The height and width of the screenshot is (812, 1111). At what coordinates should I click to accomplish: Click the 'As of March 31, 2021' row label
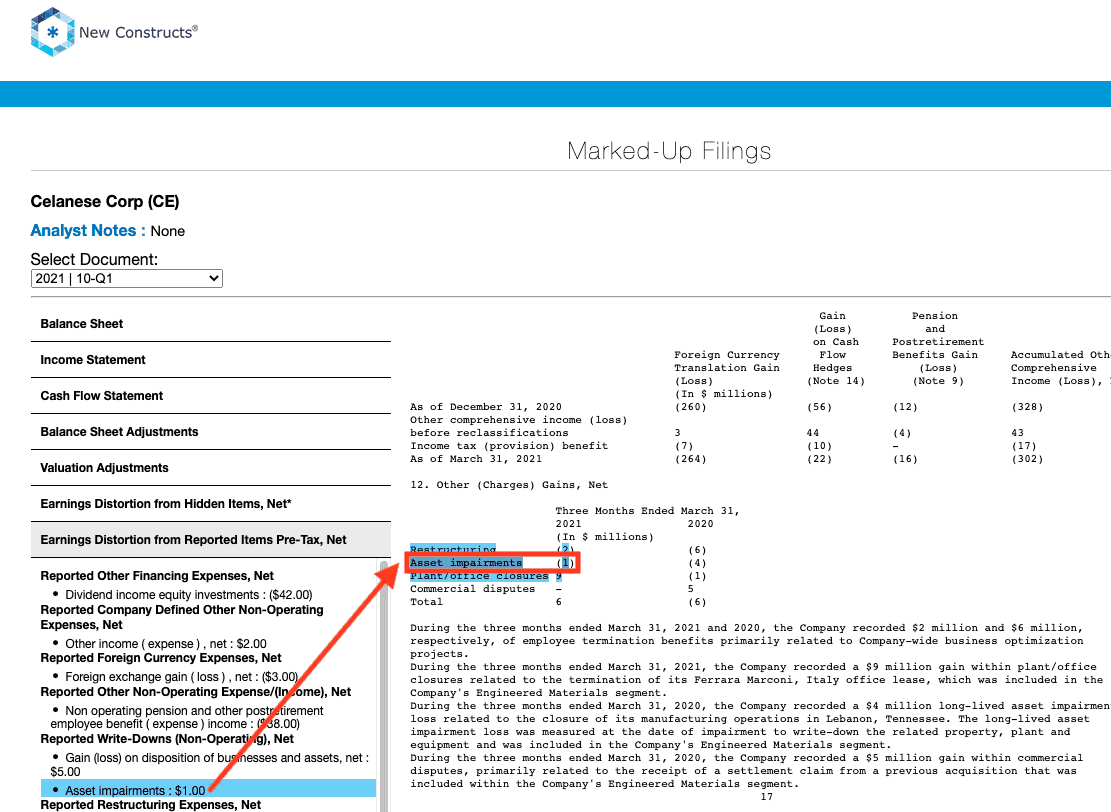[476, 459]
